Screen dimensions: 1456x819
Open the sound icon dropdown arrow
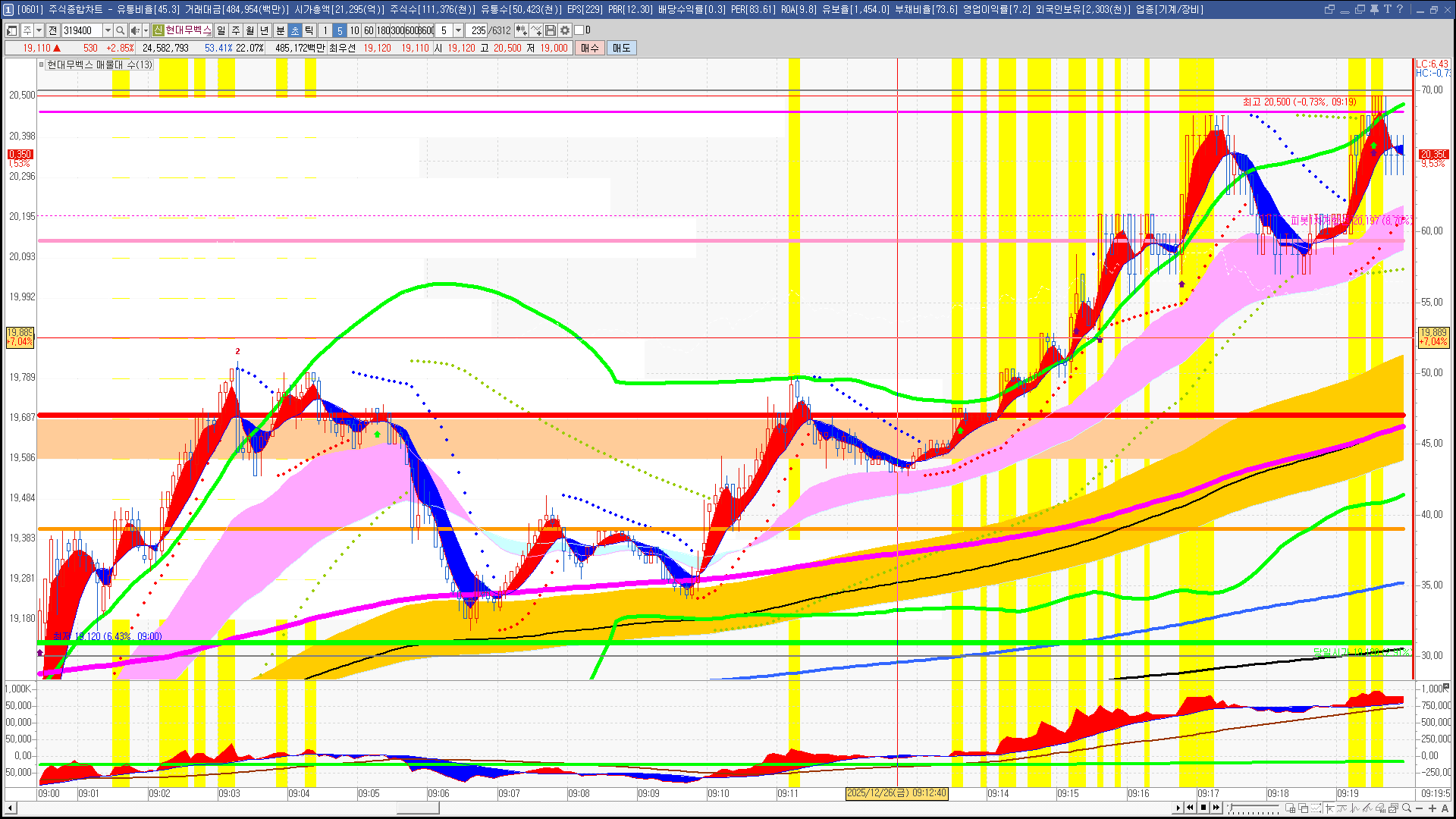coord(146,30)
